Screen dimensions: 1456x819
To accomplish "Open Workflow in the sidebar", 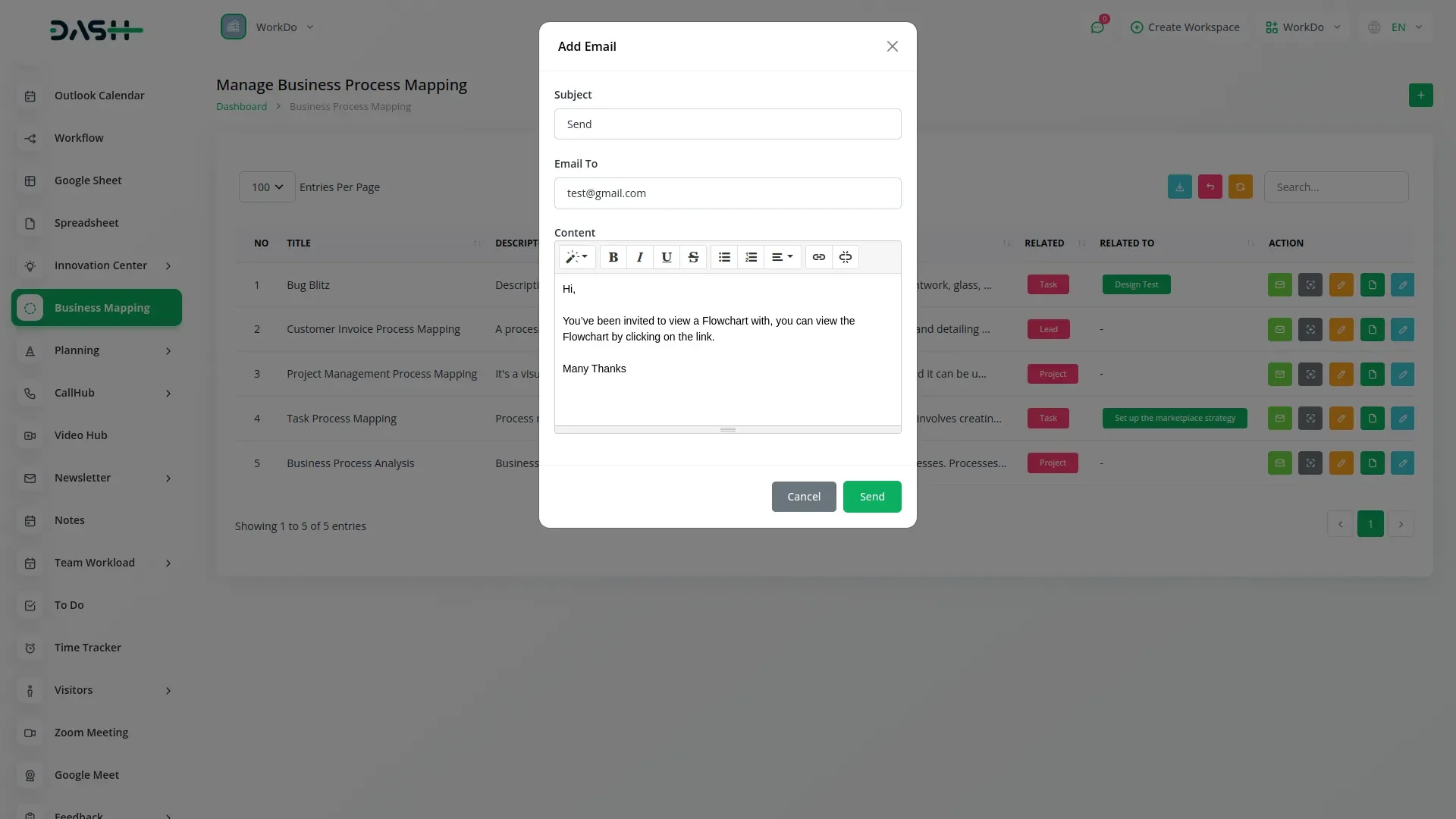I will [x=79, y=138].
